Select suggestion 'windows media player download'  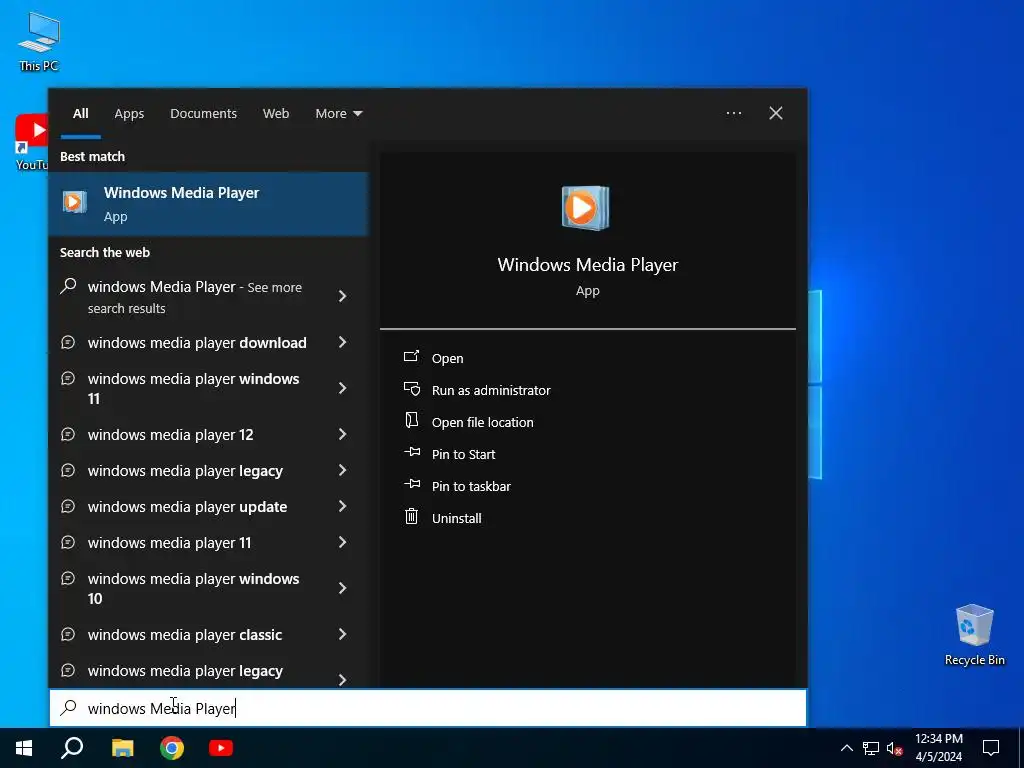coord(197,342)
